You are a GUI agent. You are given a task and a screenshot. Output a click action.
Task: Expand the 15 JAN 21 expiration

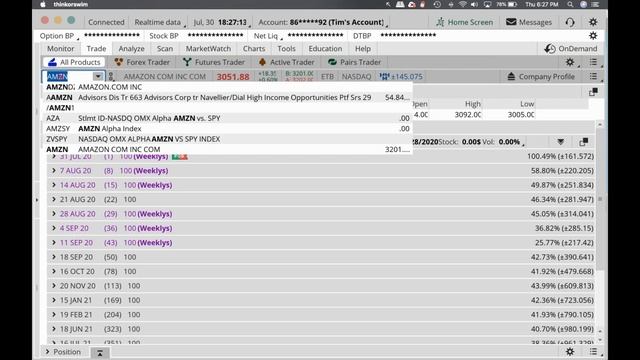pyautogui.click(x=53, y=300)
